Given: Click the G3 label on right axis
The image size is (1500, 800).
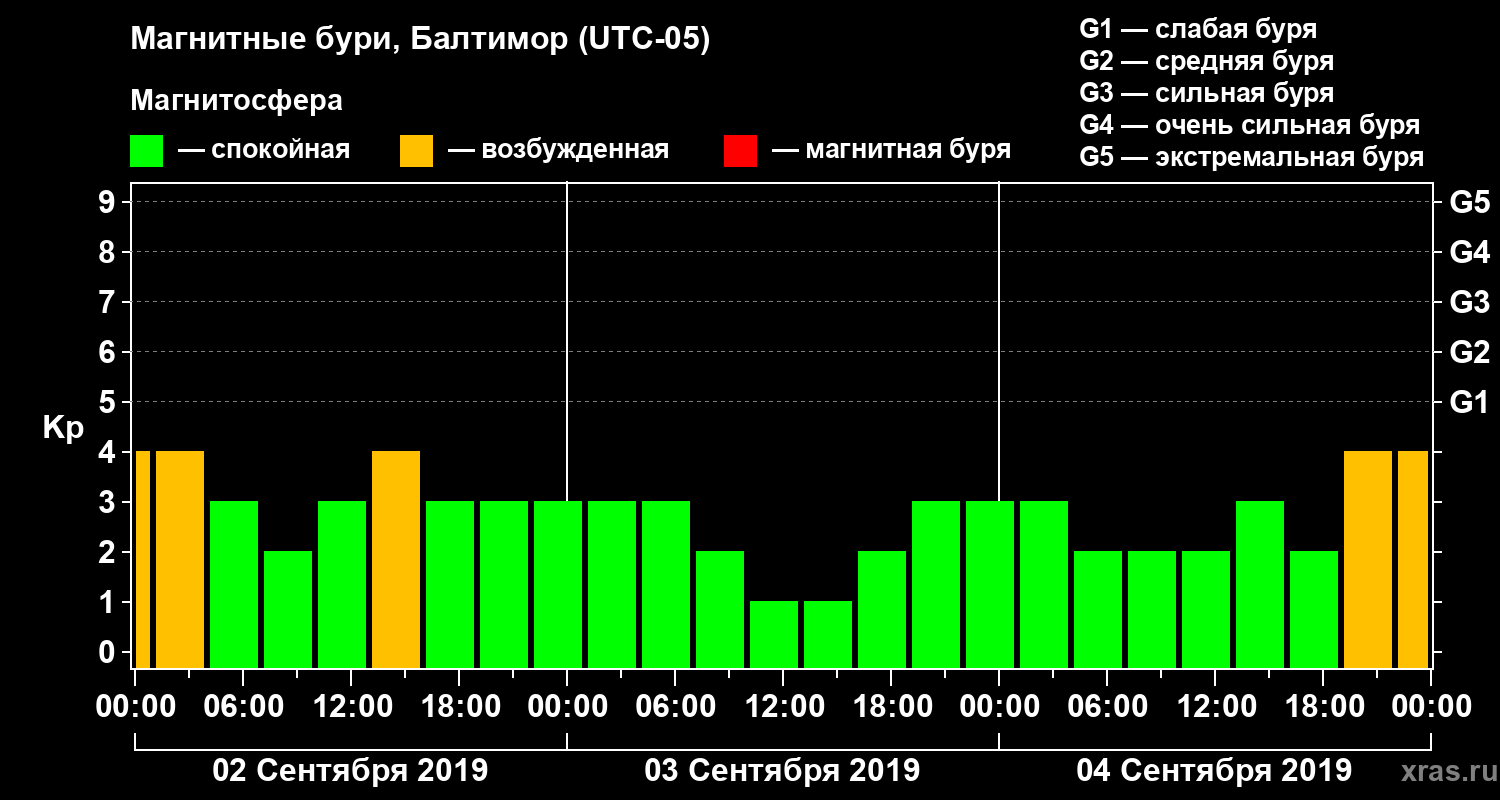Looking at the screenshot, I should click(x=1470, y=302).
